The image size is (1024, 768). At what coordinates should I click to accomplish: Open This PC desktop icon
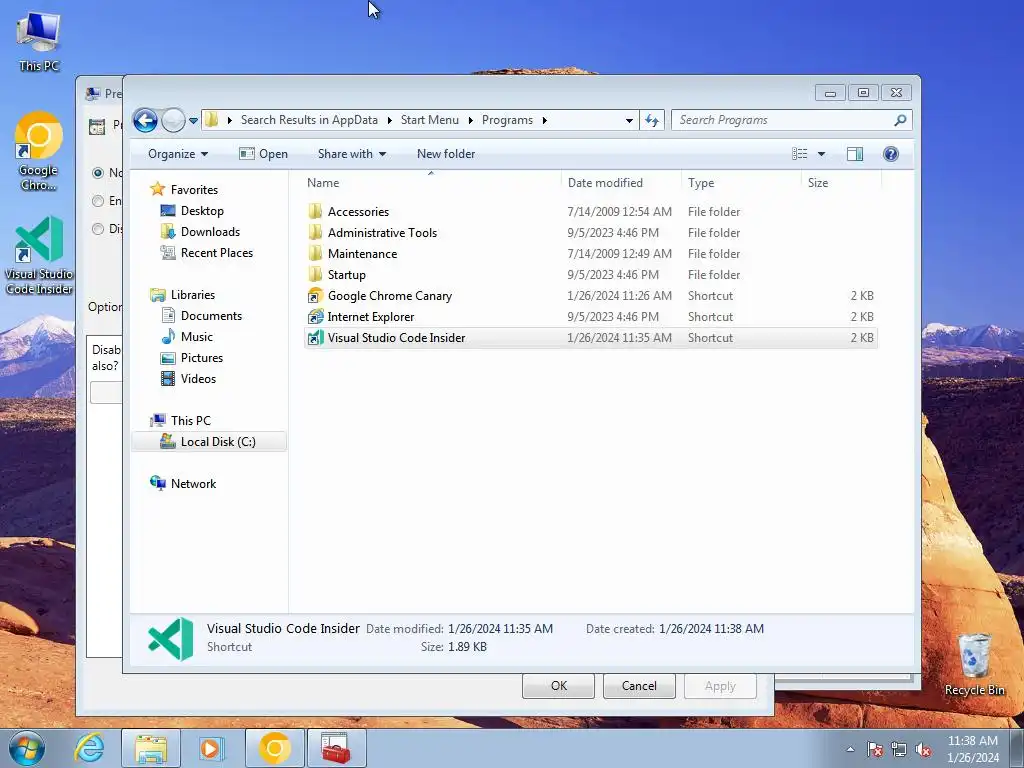click(x=39, y=40)
